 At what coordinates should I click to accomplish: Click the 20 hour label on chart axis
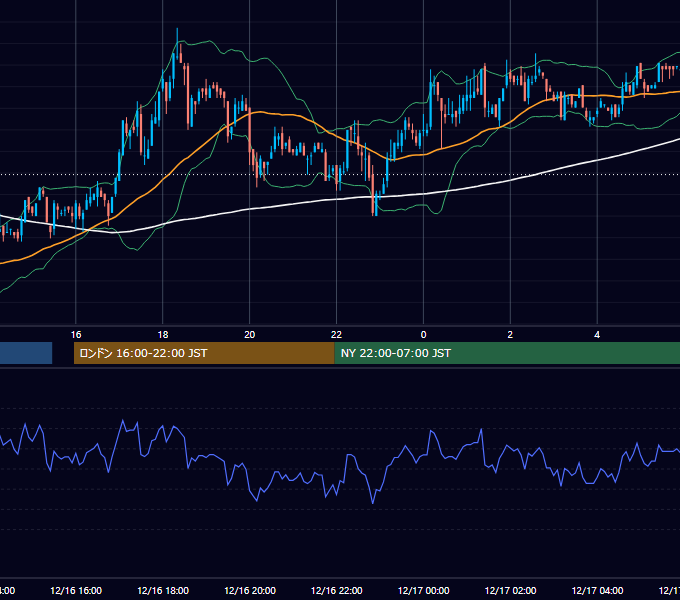[x=249, y=335]
